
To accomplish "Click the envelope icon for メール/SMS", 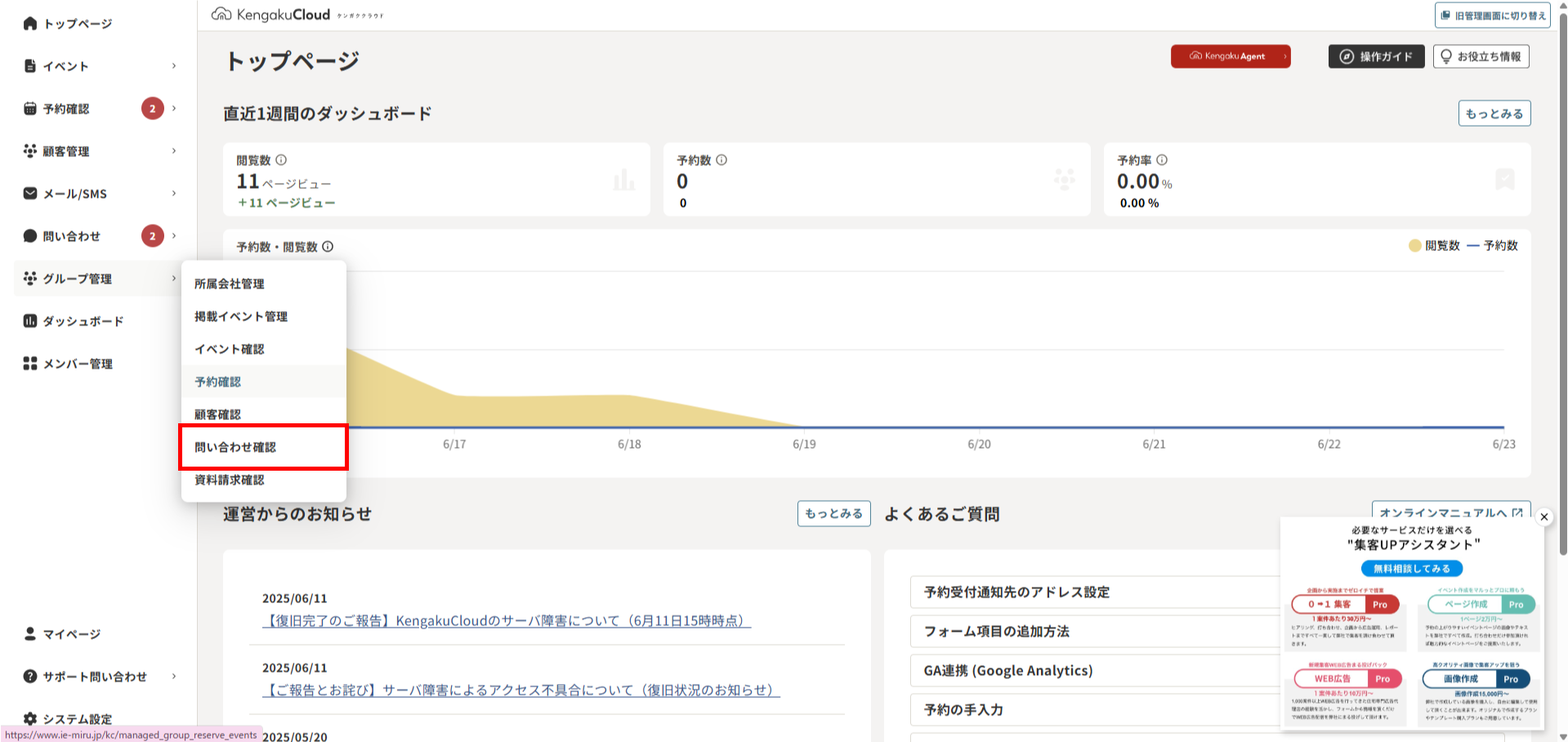I will point(30,194).
